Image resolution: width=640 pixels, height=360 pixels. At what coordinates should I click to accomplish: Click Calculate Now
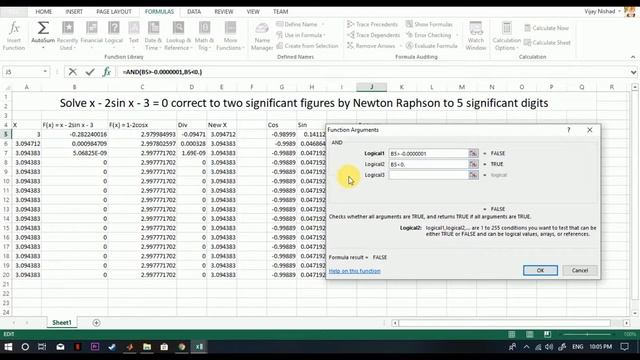pos(547,28)
